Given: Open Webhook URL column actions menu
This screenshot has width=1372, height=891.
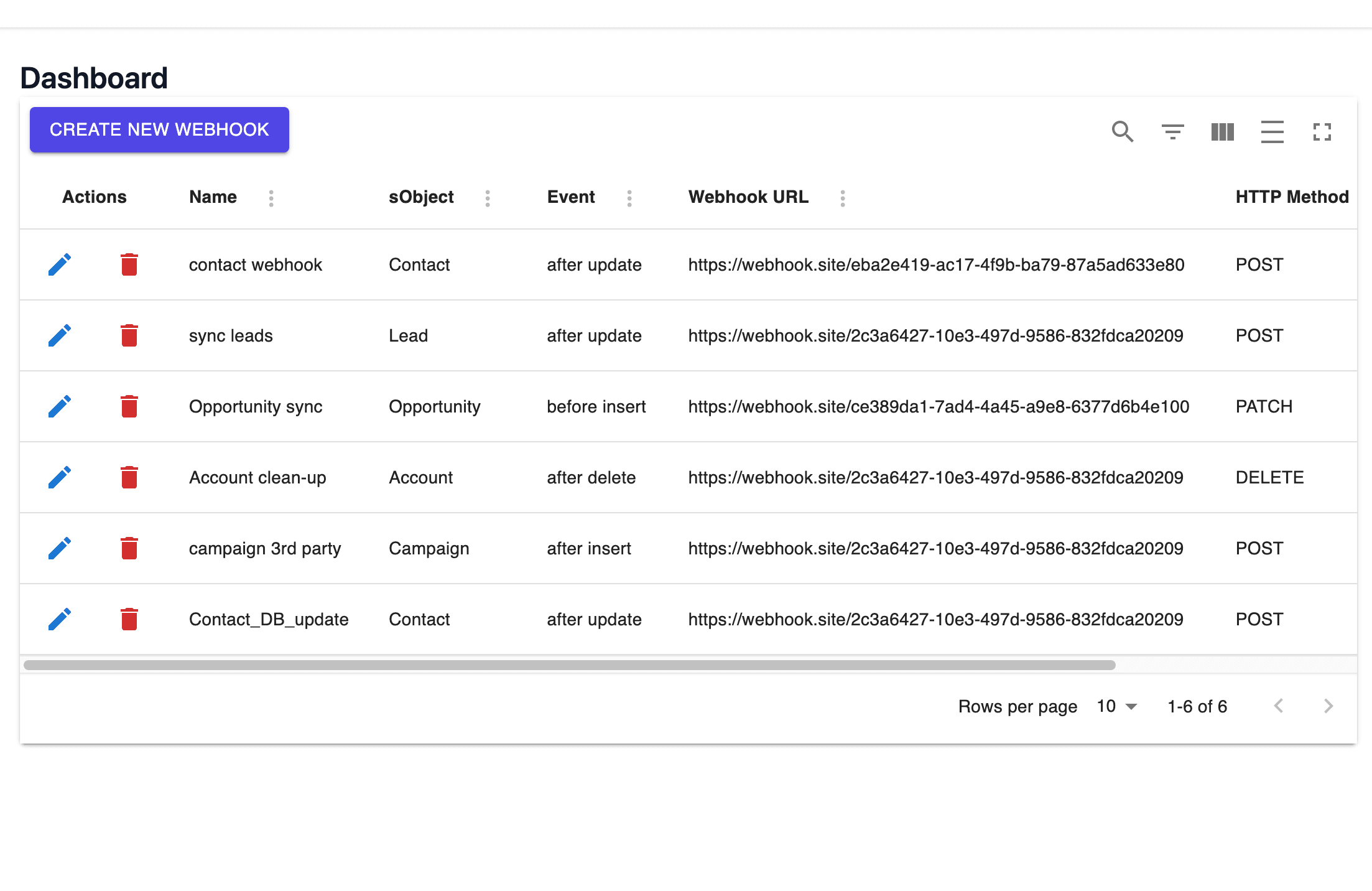Looking at the screenshot, I should point(843,198).
